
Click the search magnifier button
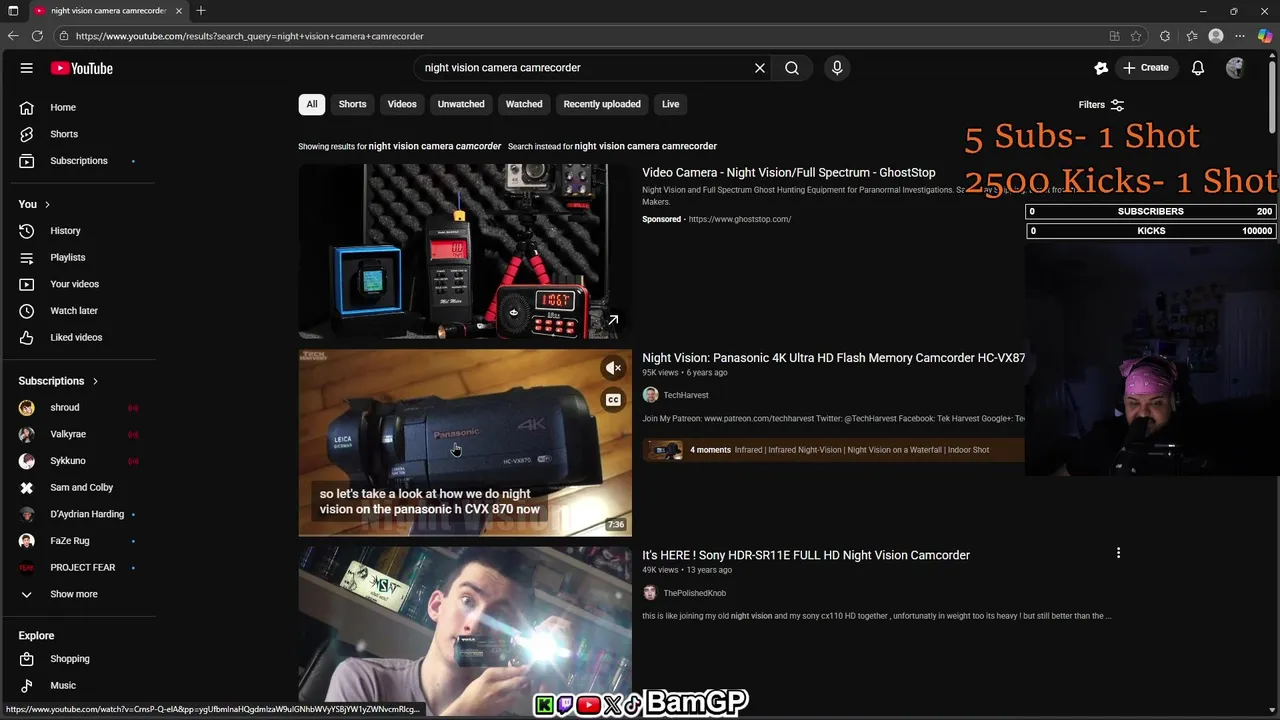[x=792, y=68]
